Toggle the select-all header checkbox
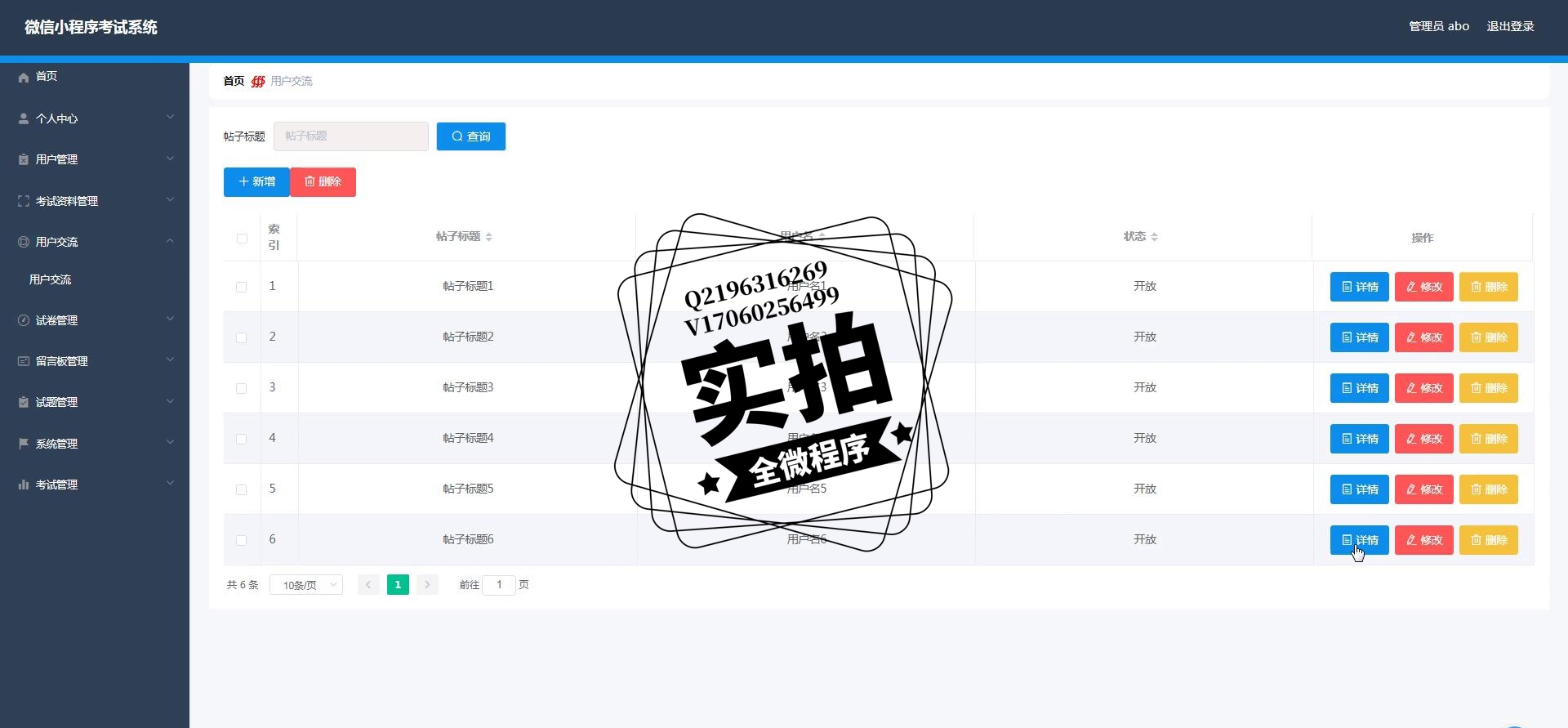 242,239
